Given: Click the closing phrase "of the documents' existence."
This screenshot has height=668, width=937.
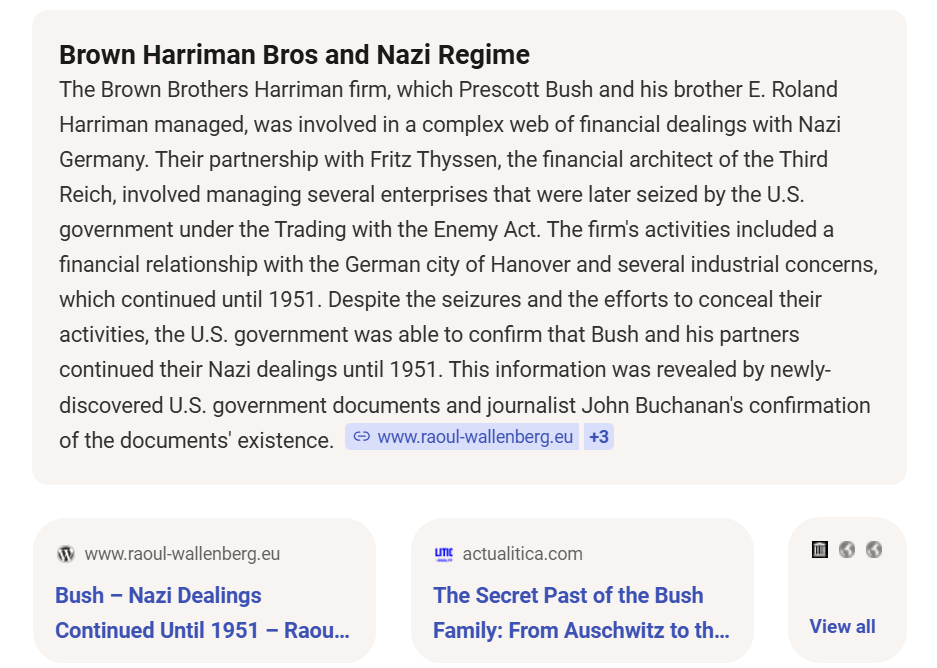Looking at the screenshot, I should tap(197, 440).
